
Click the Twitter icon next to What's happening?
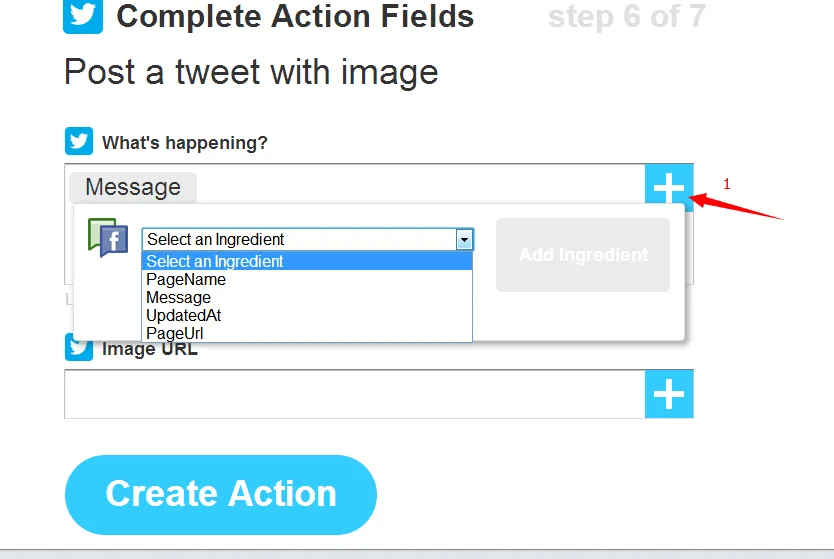tap(79, 141)
